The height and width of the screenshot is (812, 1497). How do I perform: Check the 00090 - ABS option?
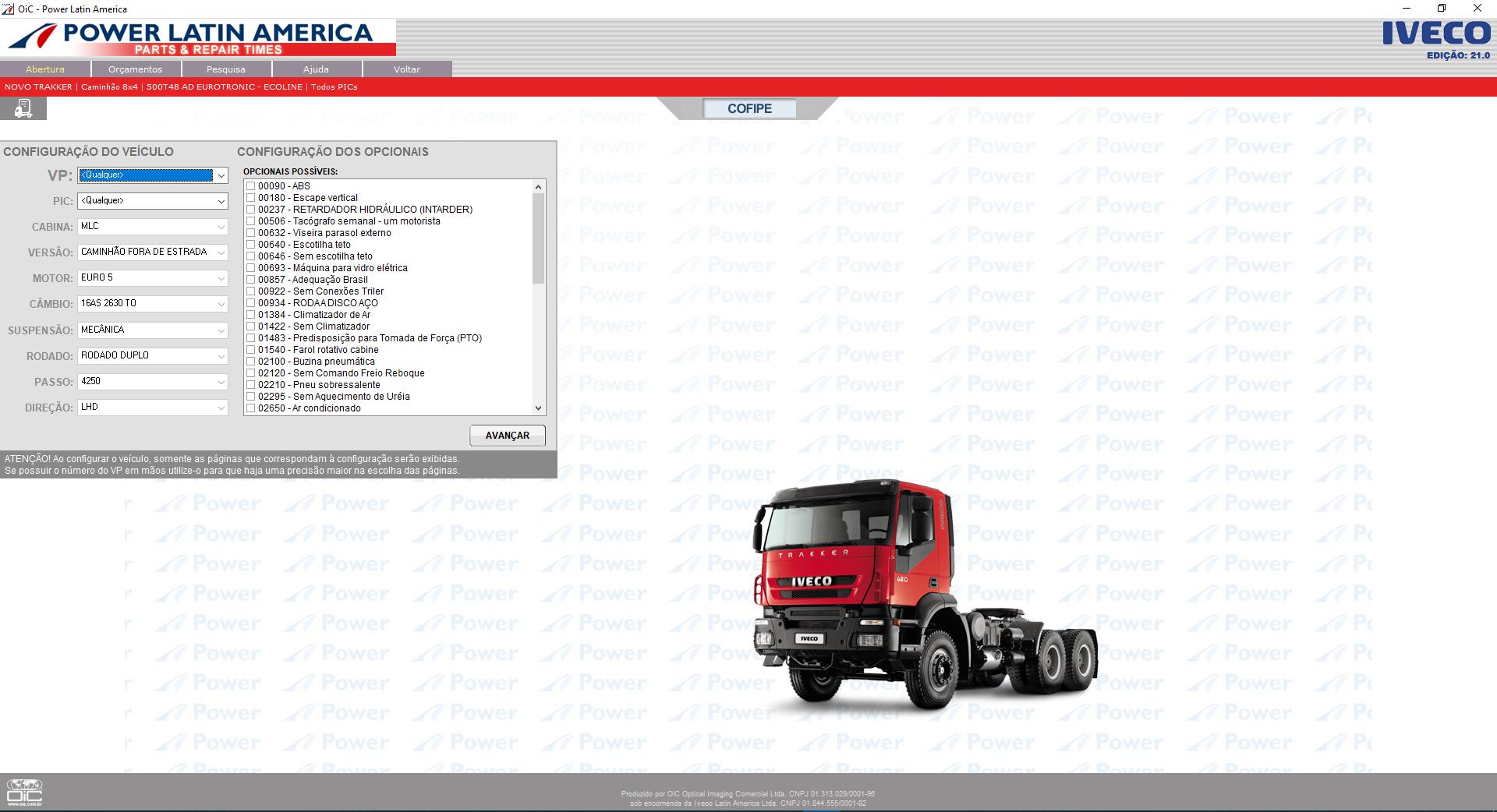pos(251,186)
